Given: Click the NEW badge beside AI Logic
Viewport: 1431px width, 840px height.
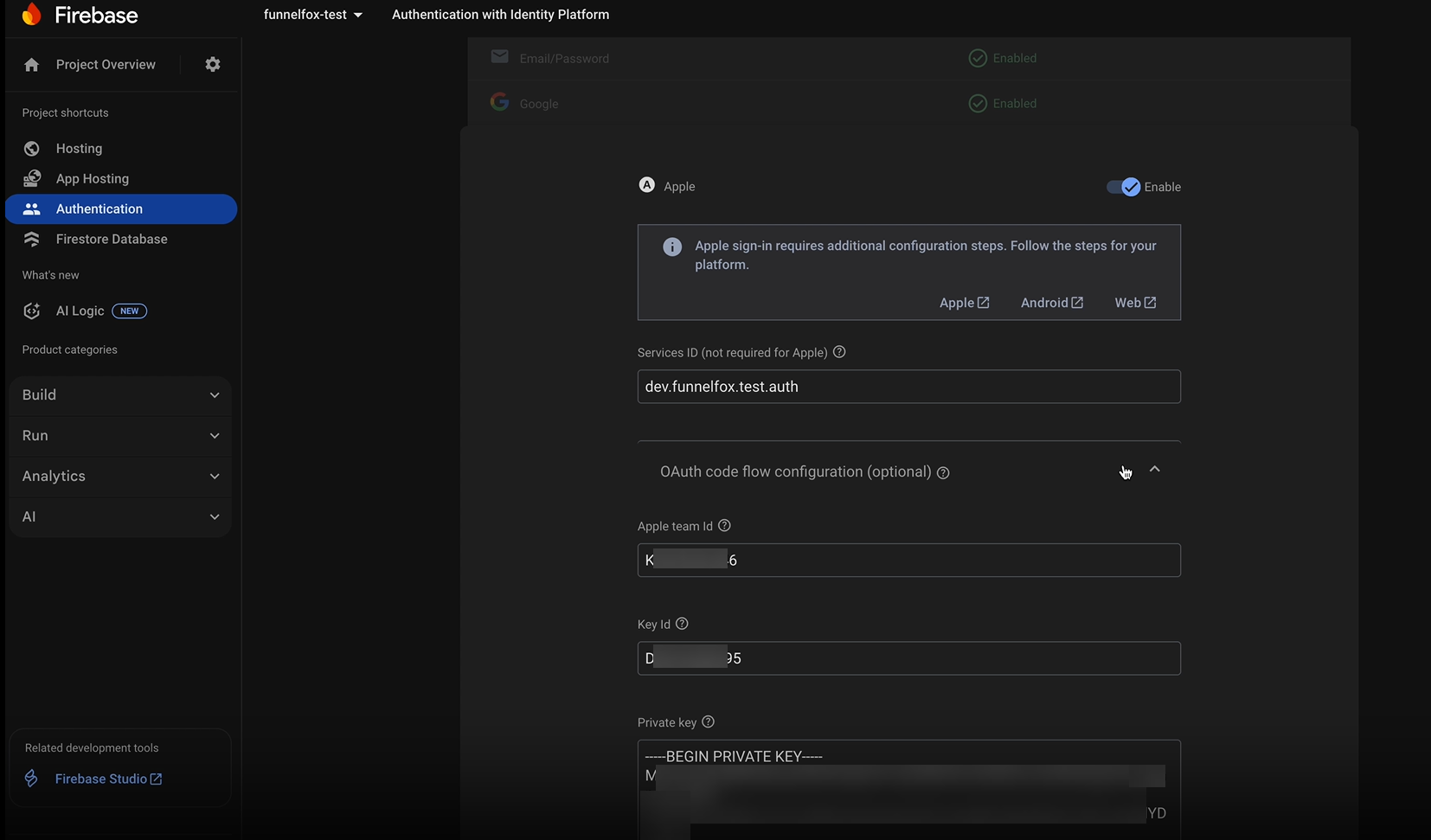Looking at the screenshot, I should pyautogui.click(x=130, y=311).
